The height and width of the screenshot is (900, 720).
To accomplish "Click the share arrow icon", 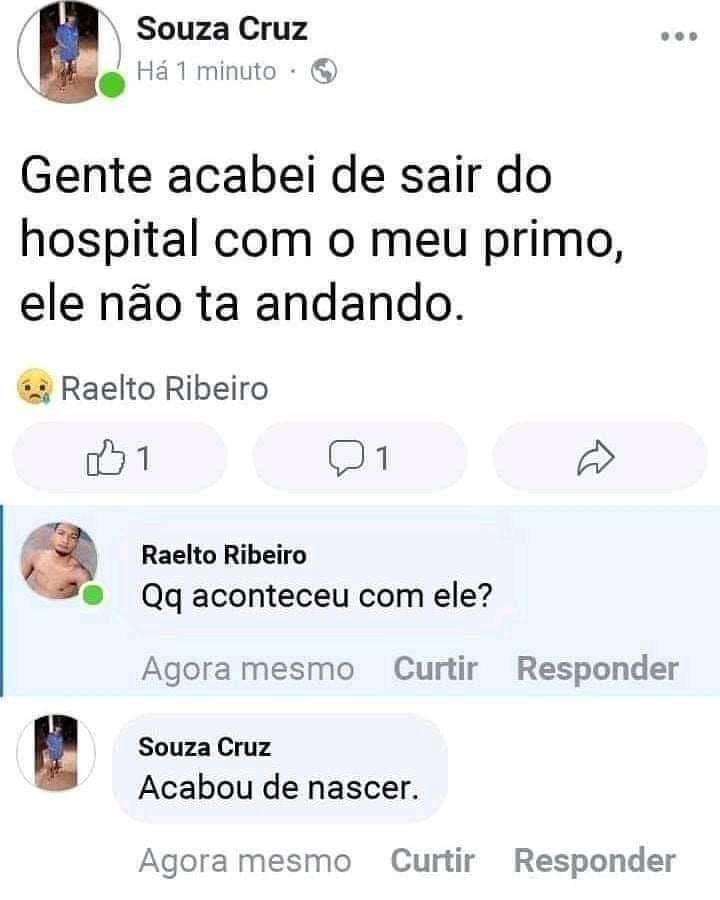I will tap(594, 458).
